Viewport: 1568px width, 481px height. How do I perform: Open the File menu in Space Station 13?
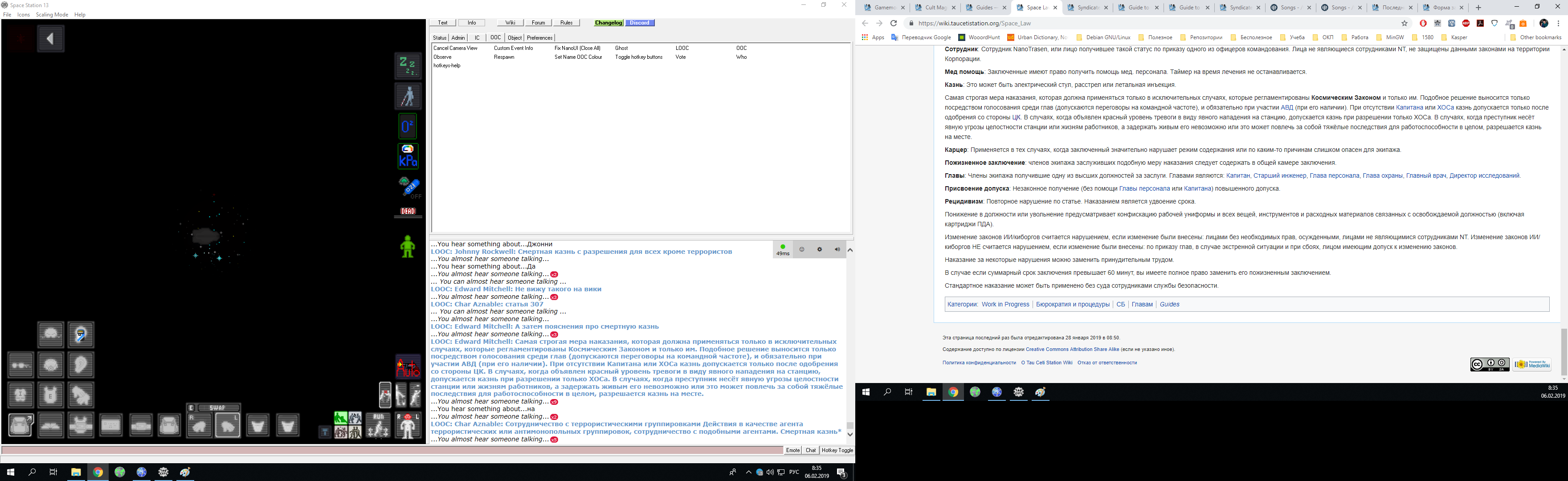pyautogui.click(x=7, y=15)
